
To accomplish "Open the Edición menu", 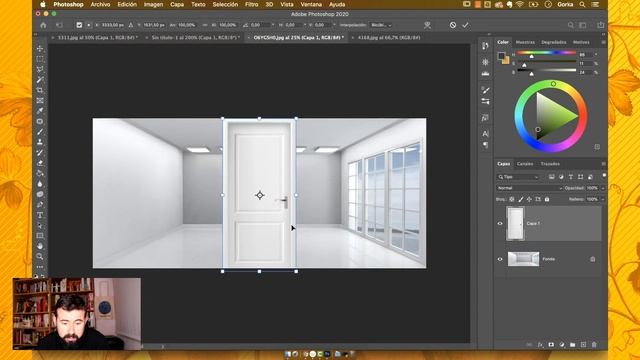I will pyautogui.click(x=127, y=4).
